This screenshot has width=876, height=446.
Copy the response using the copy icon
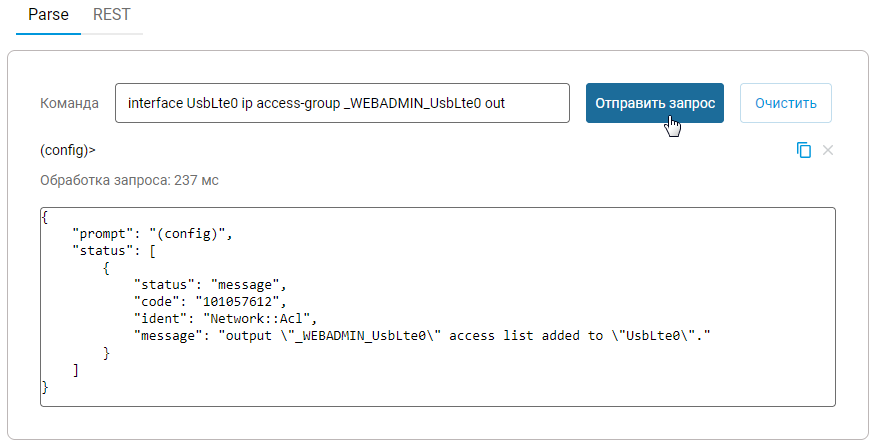(x=804, y=150)
